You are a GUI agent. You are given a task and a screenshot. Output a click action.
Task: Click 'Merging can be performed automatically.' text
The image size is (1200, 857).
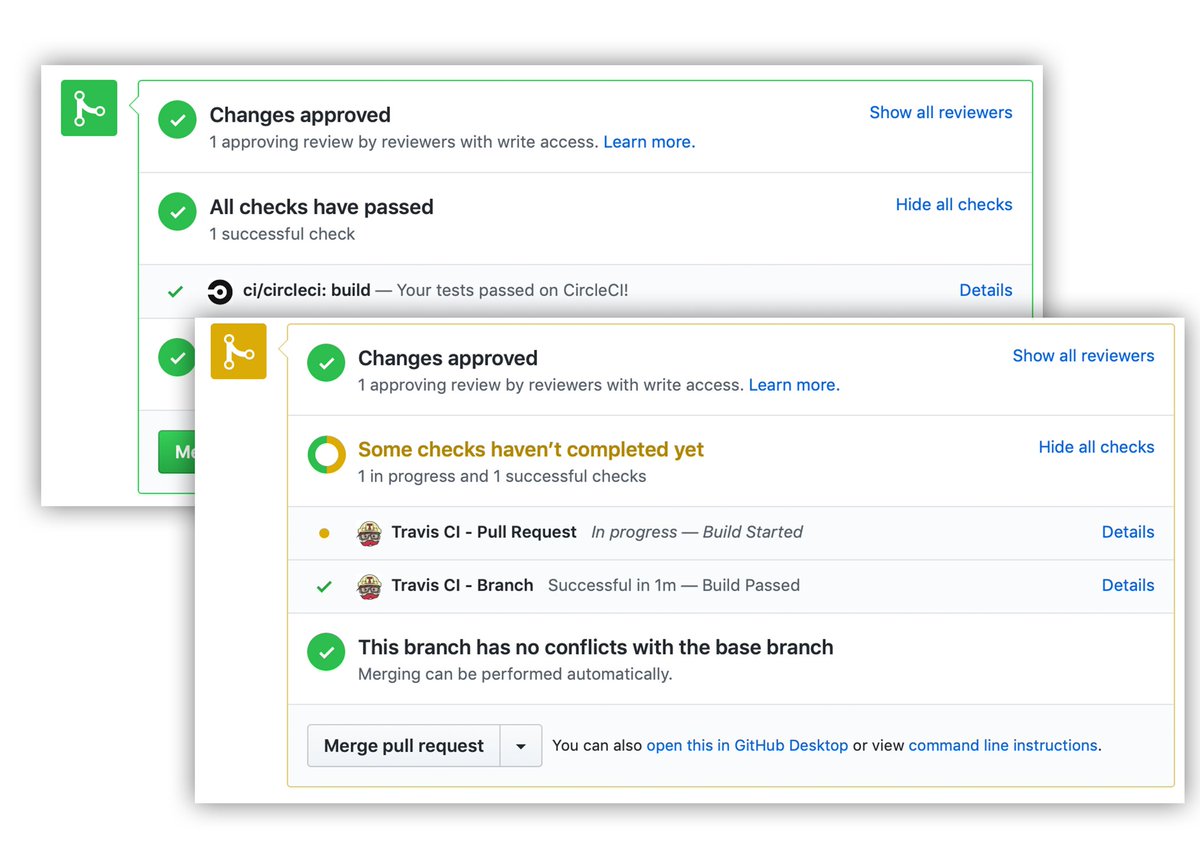tap(515, 674)
